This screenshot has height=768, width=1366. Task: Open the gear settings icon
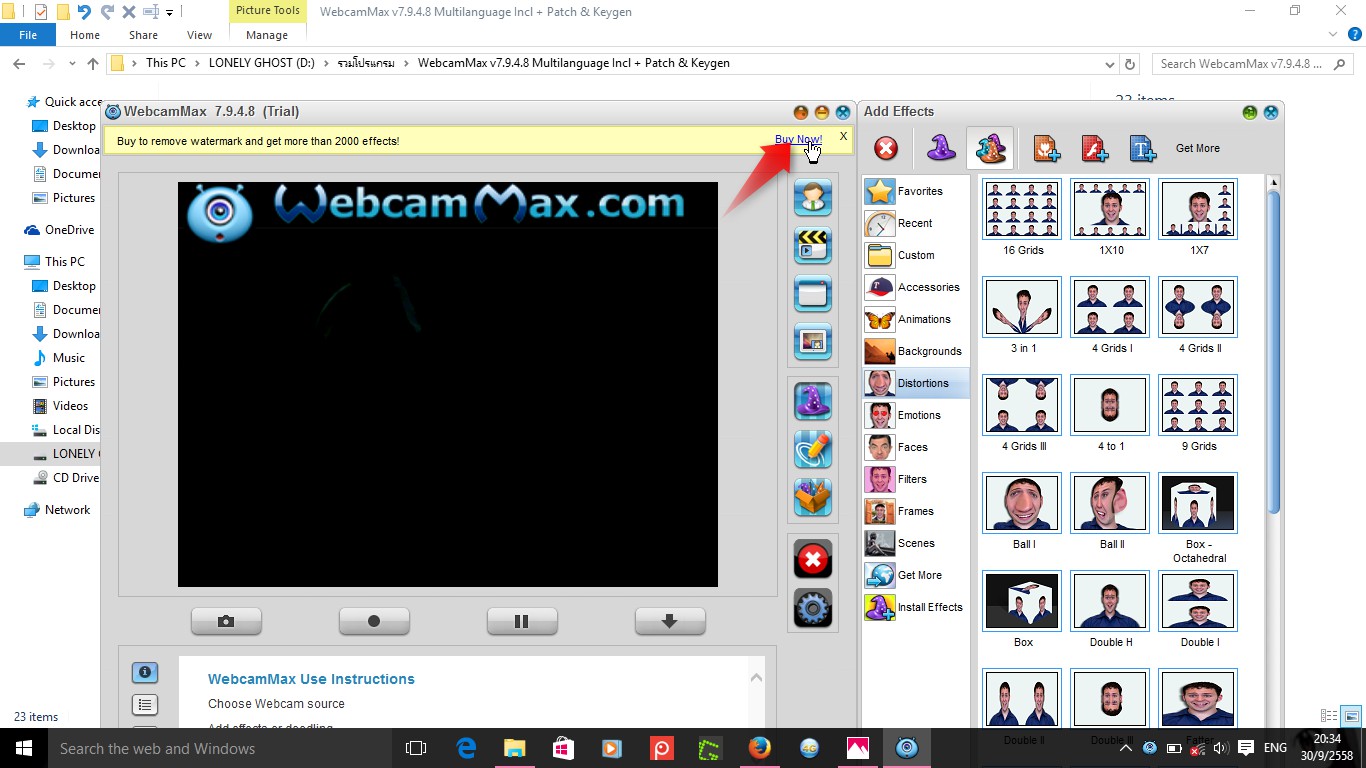click(813, 607)
